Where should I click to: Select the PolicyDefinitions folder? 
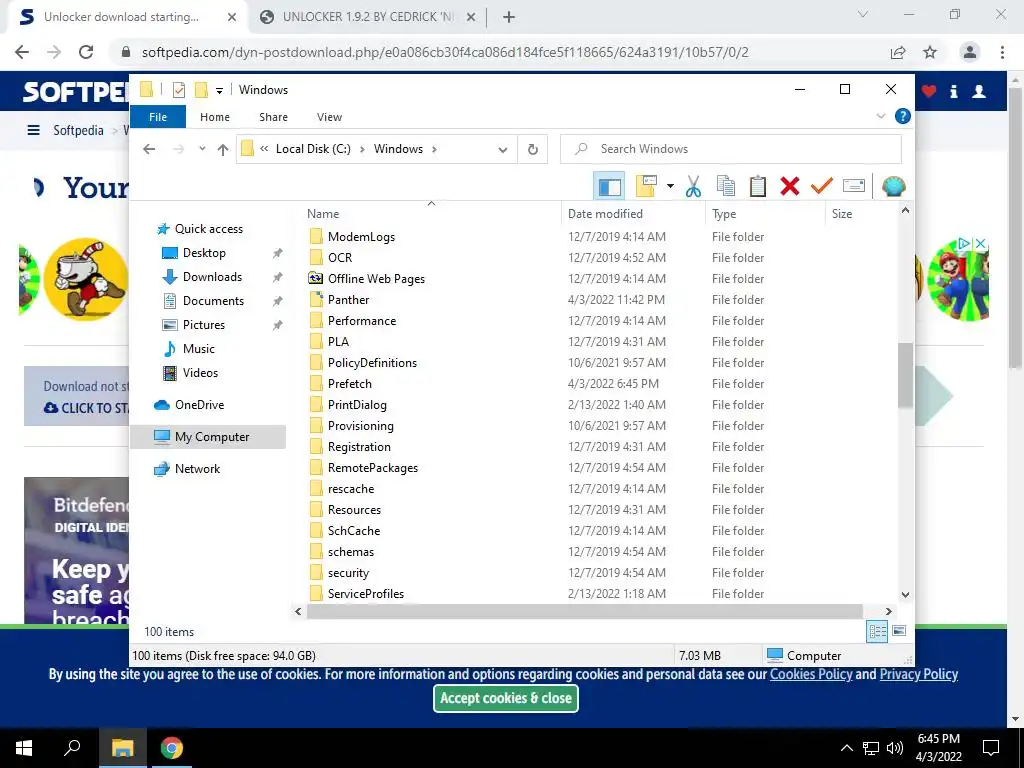coord(372,363)
